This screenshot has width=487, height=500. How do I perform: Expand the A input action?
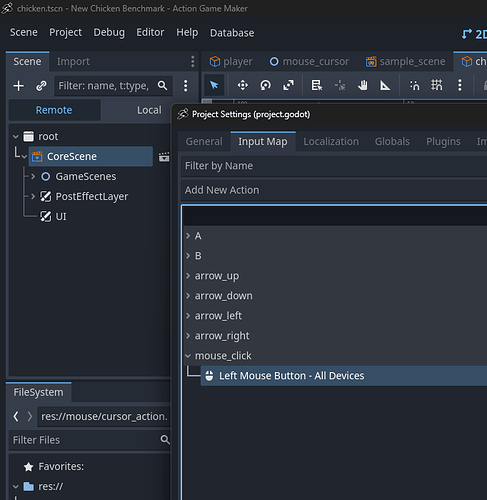click(188, 236)
